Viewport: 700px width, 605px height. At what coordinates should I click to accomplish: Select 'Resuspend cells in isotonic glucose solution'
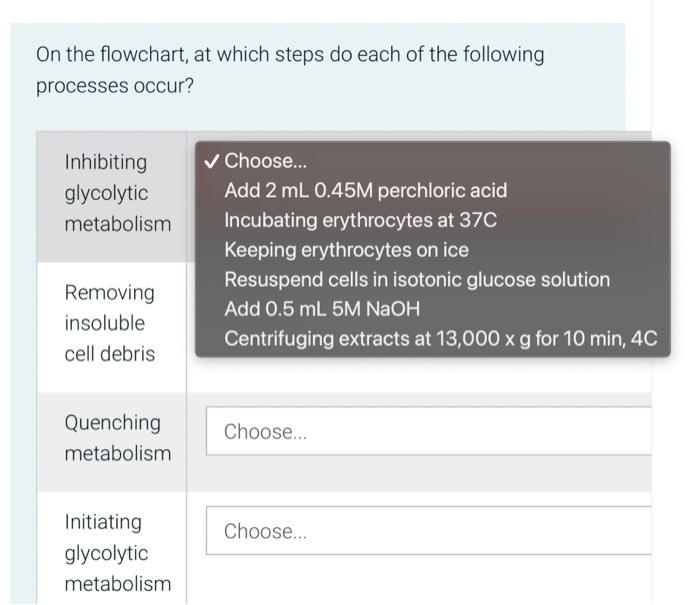[416, 280]
